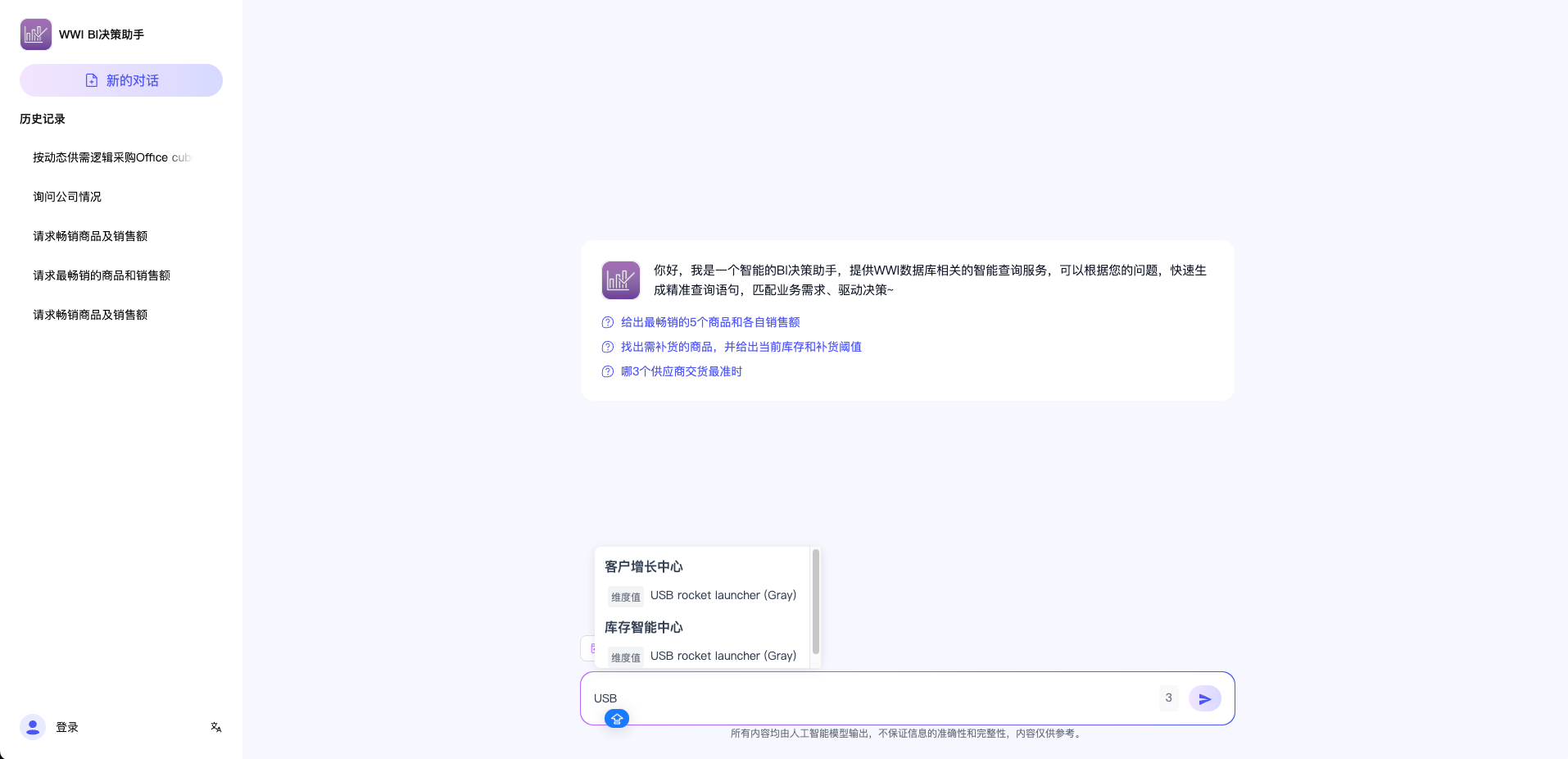The width and height of the screenshot is (1568, 759).
Task: Click question-mark icon beside 哪3个供应商交货最准时
Action: (x=608, y=371)
